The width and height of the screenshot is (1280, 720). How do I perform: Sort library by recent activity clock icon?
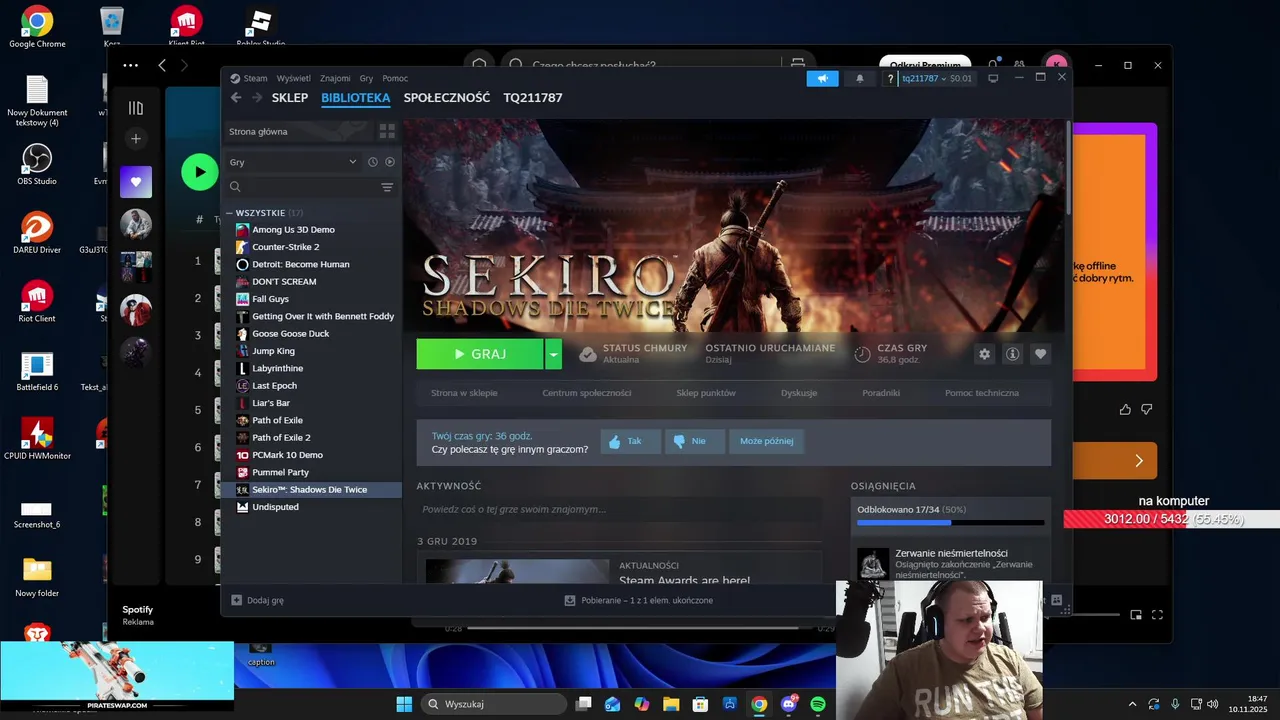pyautogui.click(x=373, y=162)
